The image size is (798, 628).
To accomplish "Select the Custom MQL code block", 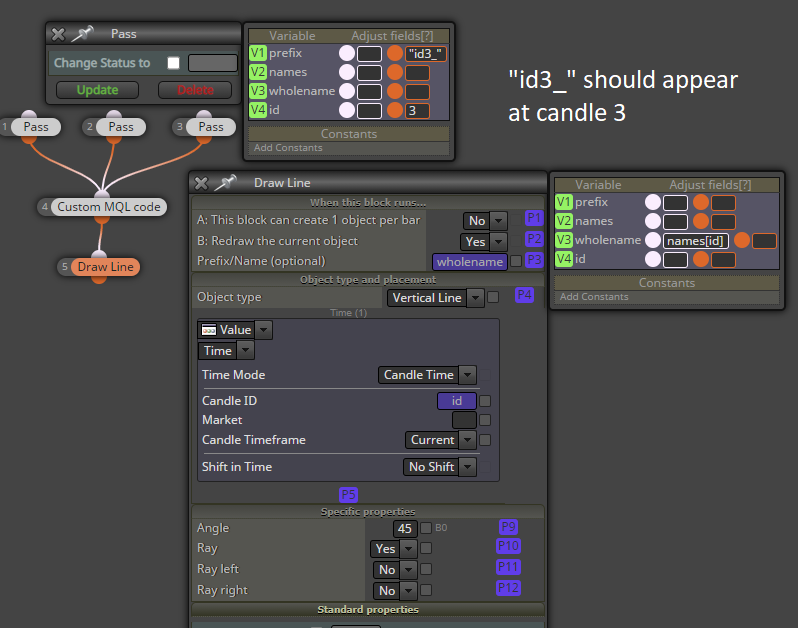I will pos(108,207).
